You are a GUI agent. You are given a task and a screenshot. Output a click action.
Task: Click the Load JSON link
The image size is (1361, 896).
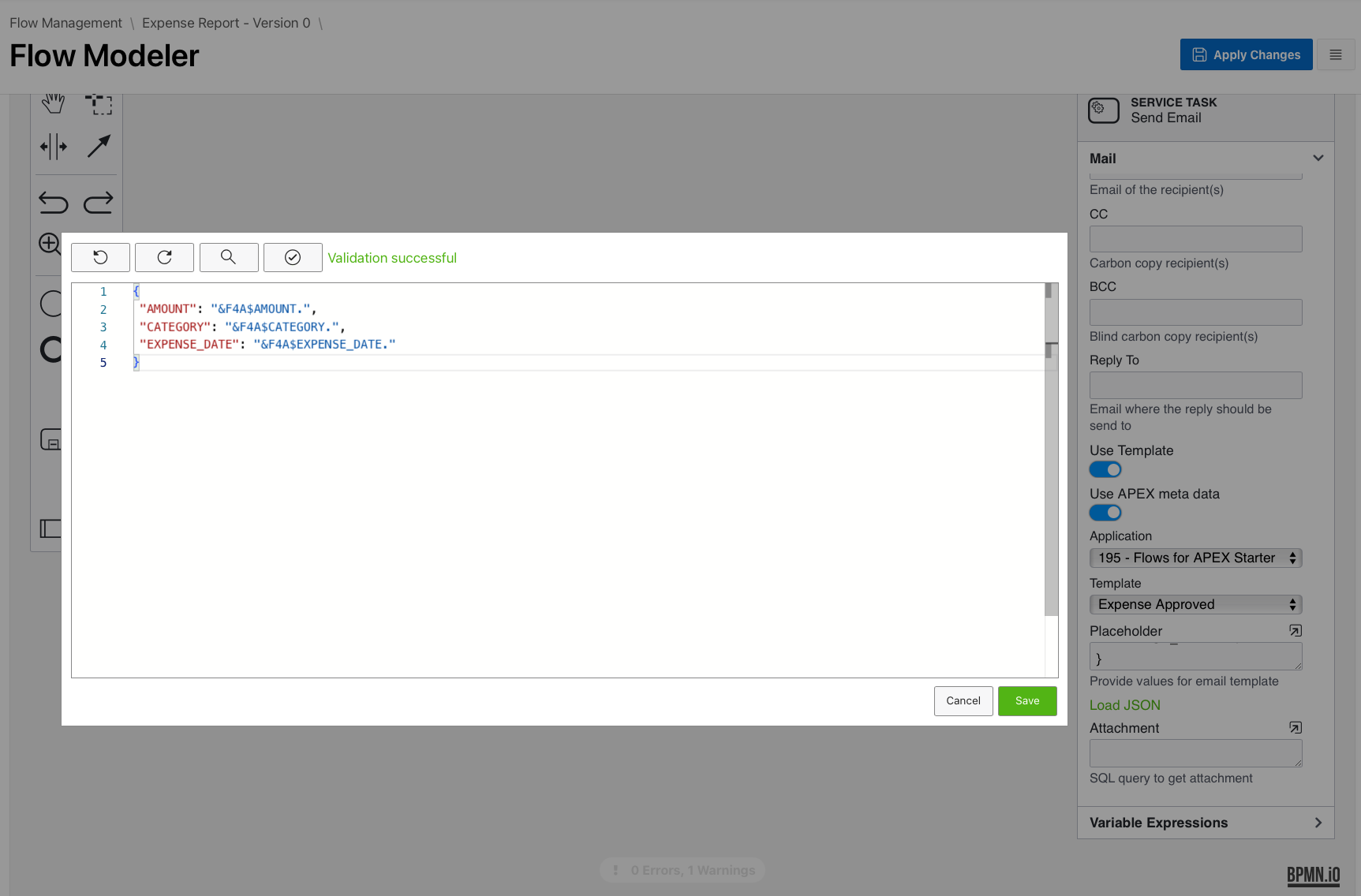click(1124, 704)
